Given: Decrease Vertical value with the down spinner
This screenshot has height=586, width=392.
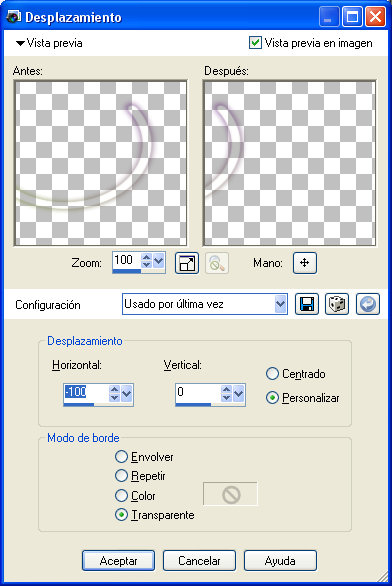Looking at the screenshot, I should point(226,398).
